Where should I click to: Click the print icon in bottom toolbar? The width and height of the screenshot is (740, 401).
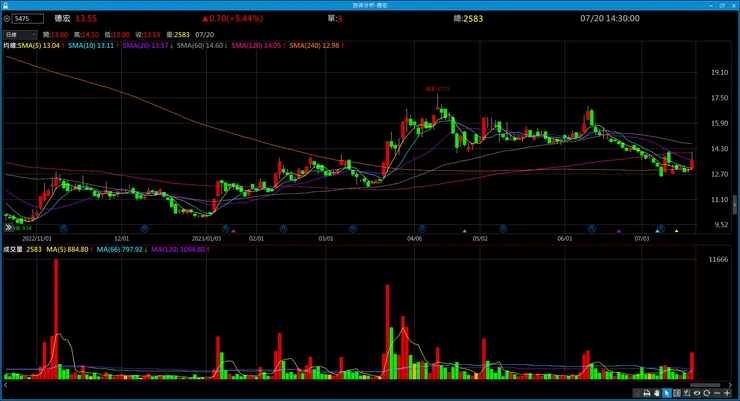(x=647, y=393)
